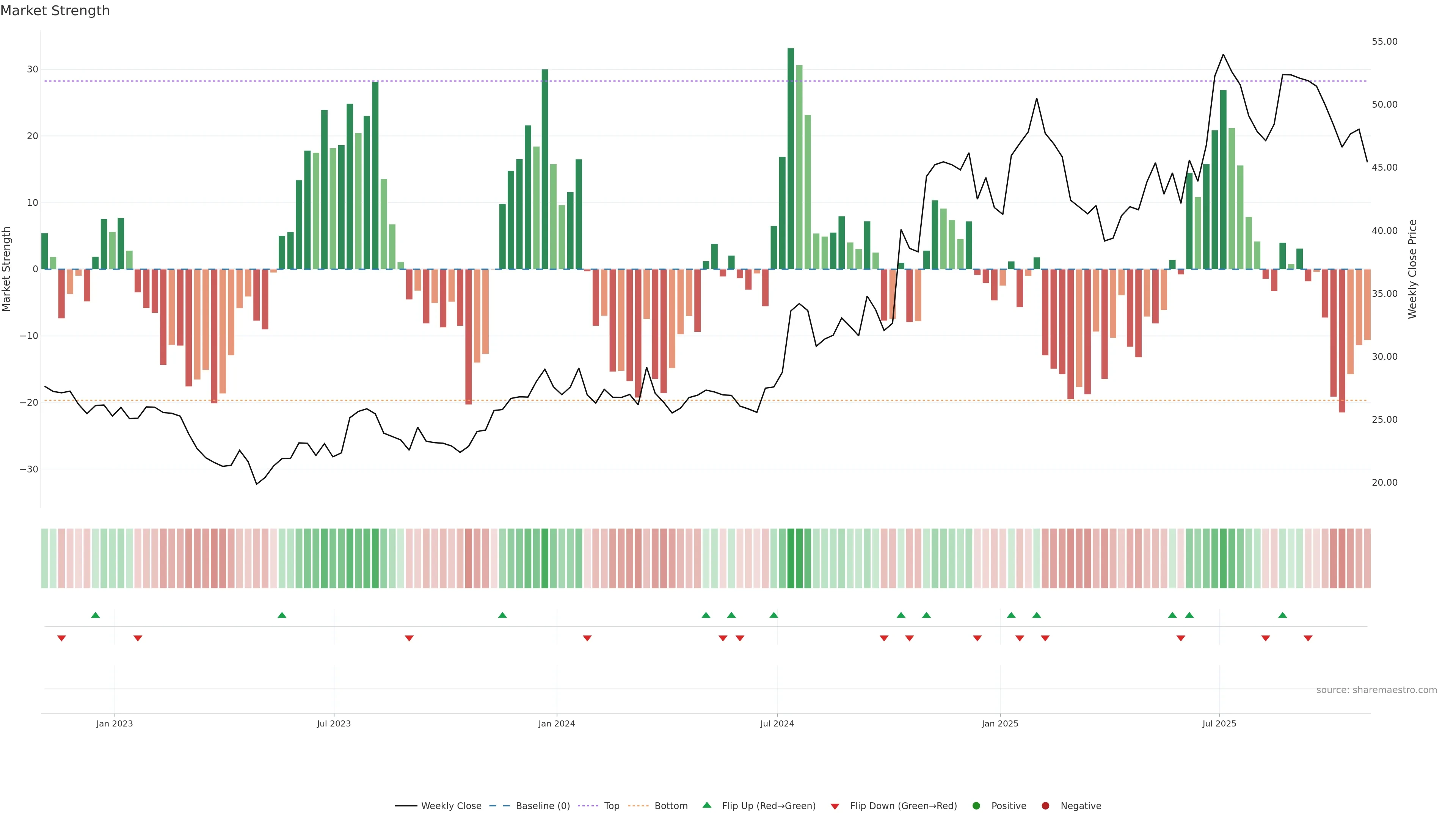This screenshot has width=1456, height=819.
Task: Click the Weekly Close Price axis title
Action: point(1412,269)
